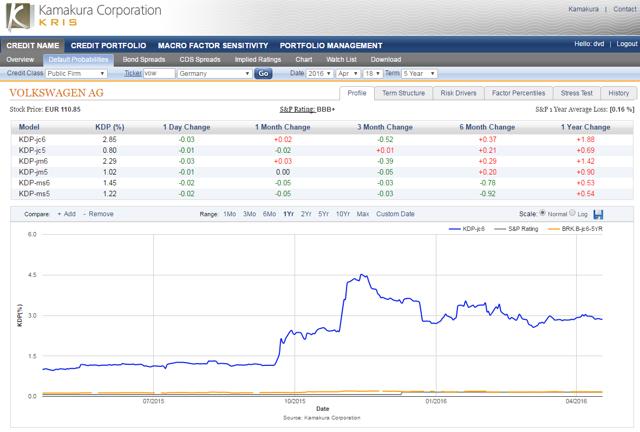The image size is (640, 432).
Task: Choose Custom Date range
Action: click(395, 214)
